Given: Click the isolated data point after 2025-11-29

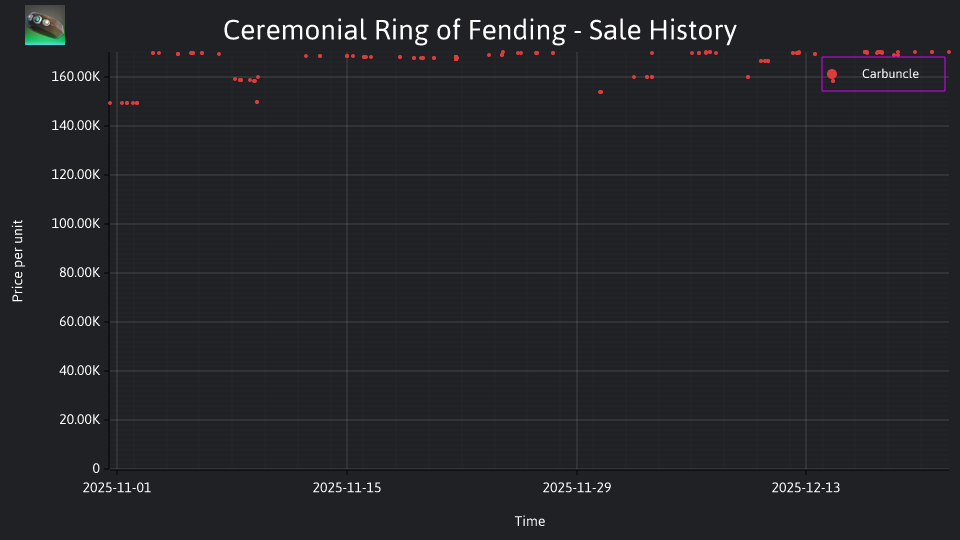Looking at the screenshot, I should (601, 92).
